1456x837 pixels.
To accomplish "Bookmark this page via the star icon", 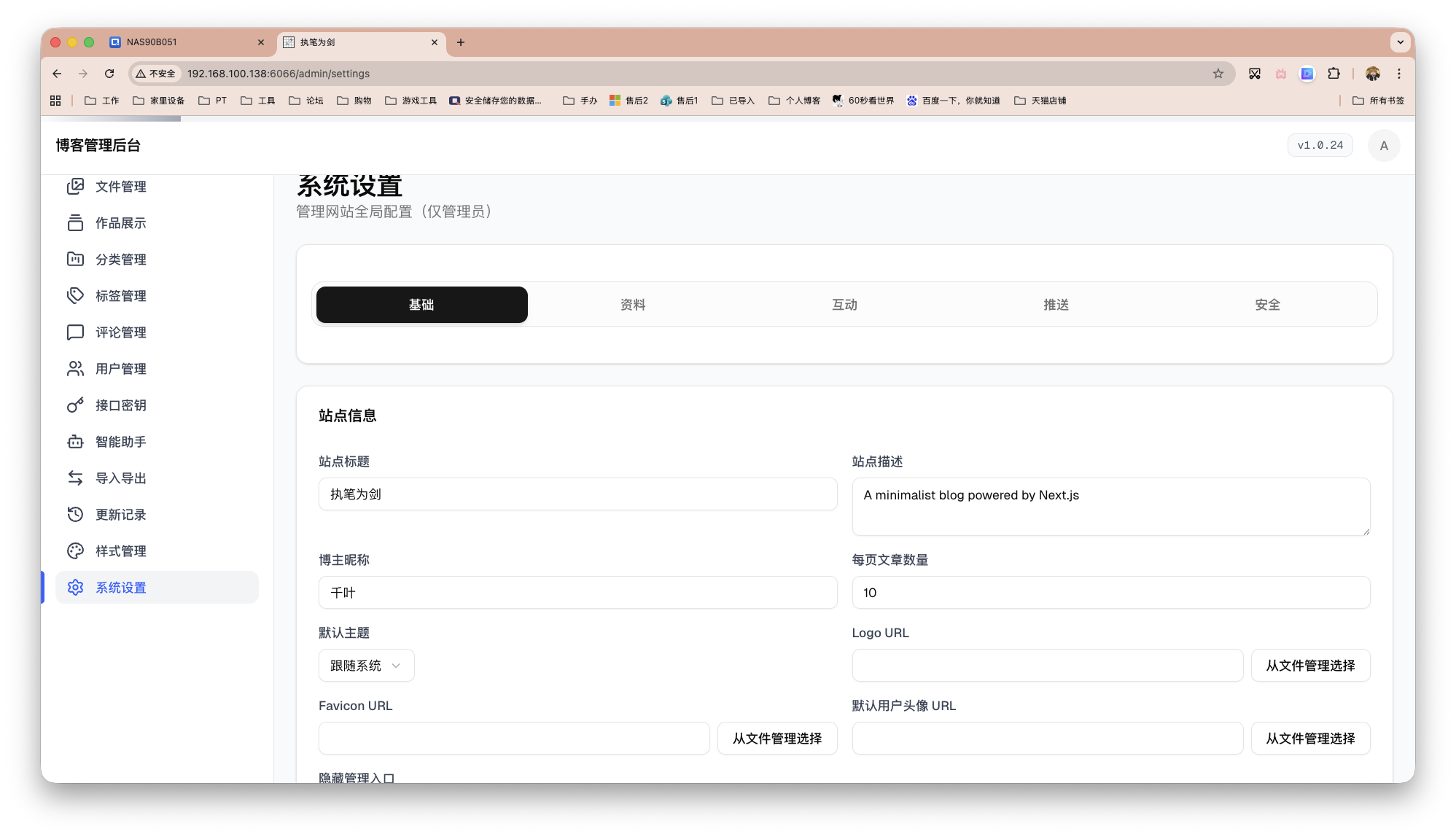I will 1218,74.
